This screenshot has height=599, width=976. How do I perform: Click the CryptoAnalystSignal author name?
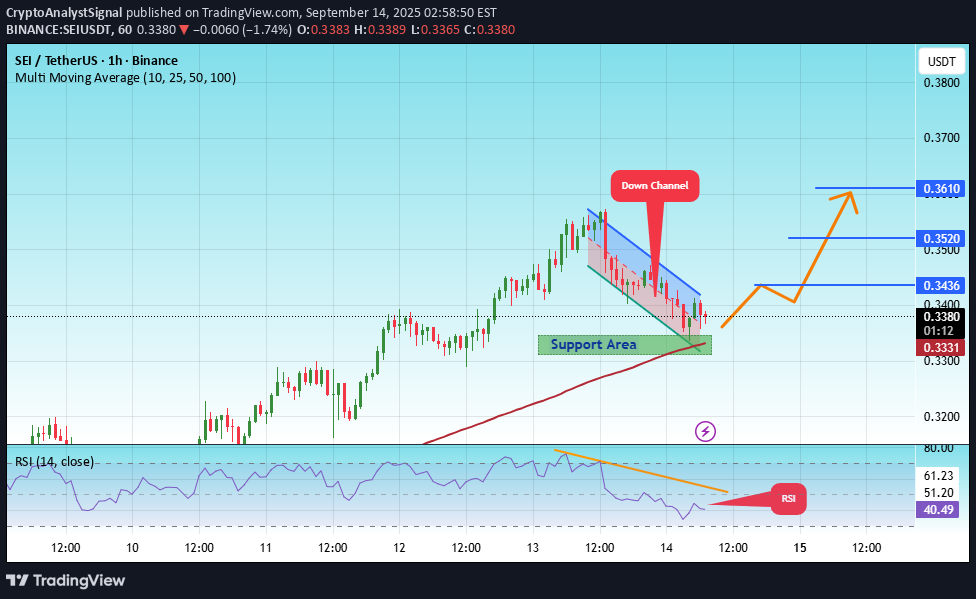[64, 12]
